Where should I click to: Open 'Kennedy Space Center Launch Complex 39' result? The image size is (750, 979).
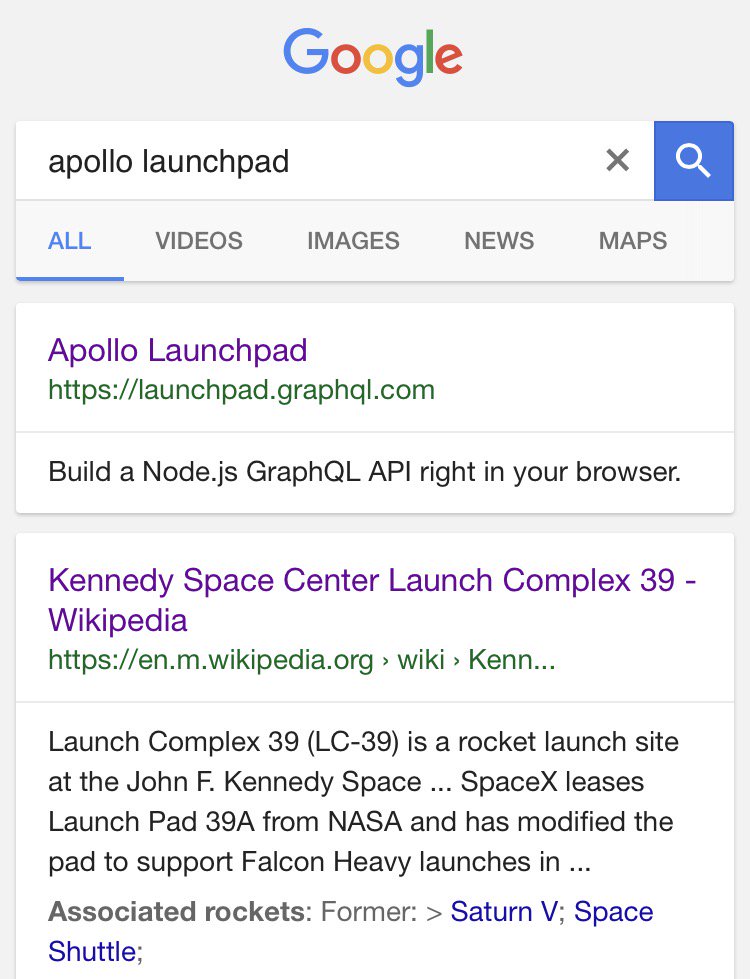(372, 600)
